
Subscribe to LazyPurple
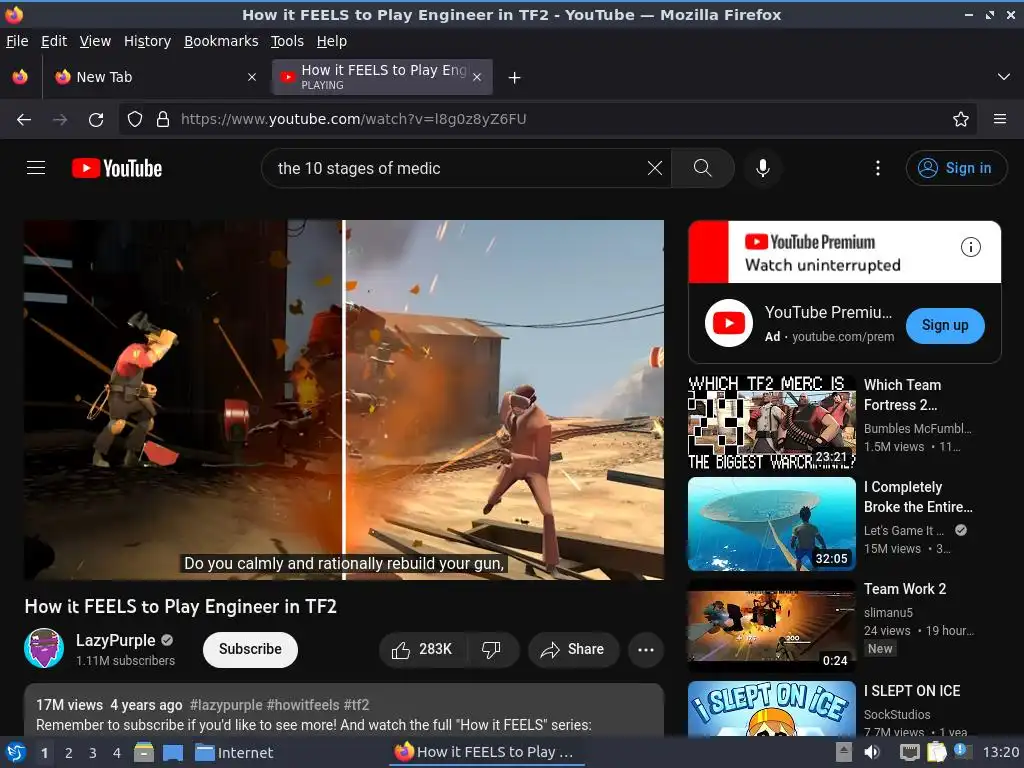tap(250, 649)
